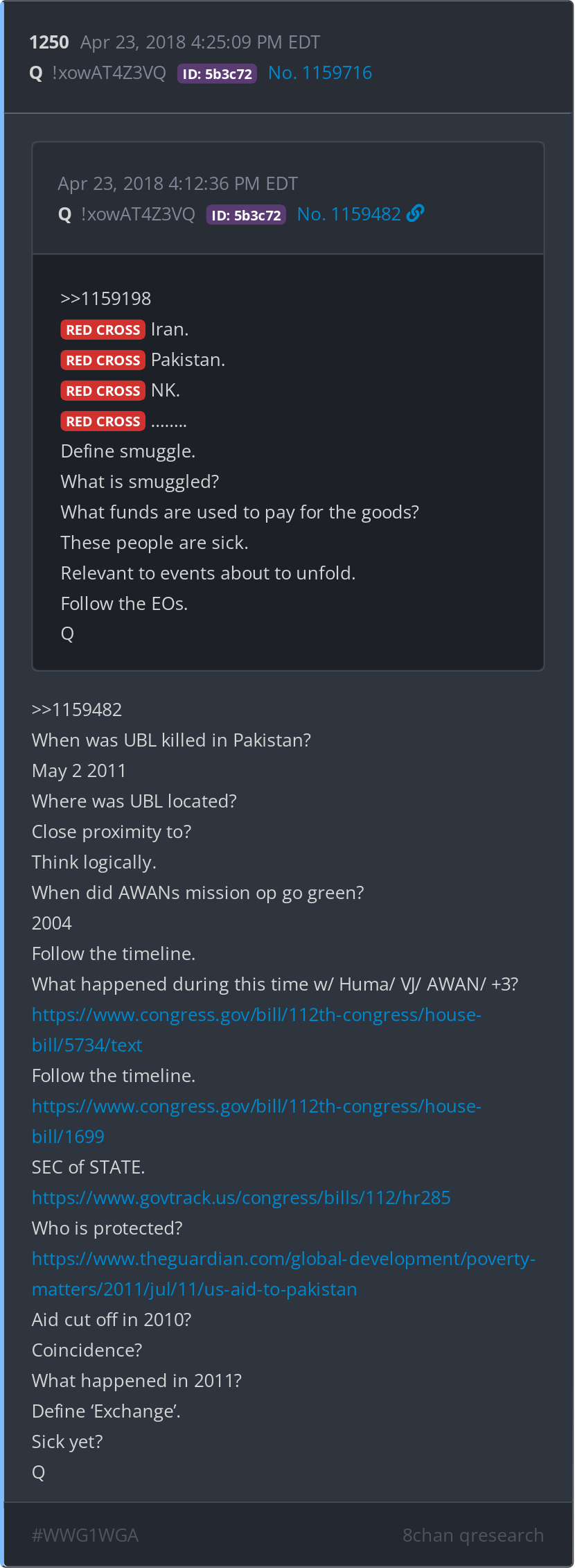Click the RED CROSS tag beside the dots

103,421
